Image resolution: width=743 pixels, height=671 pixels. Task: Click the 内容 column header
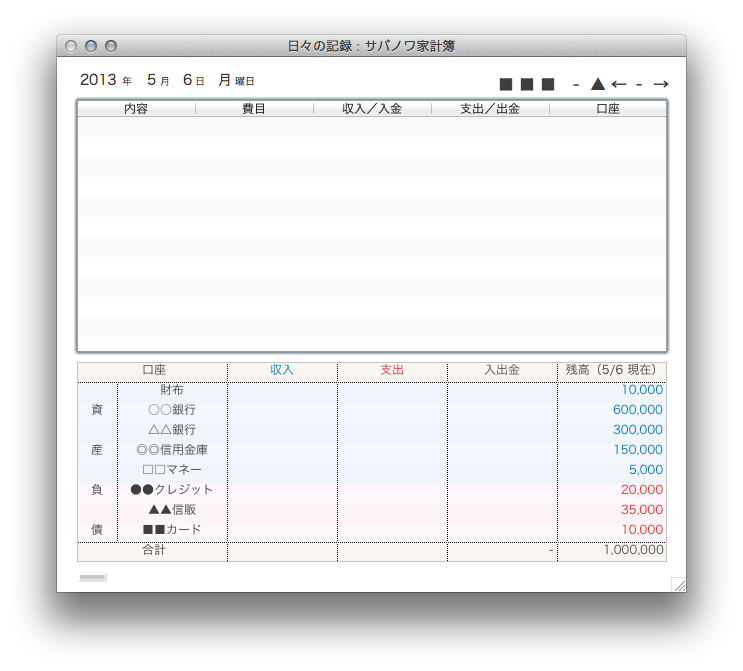[x=136, y=109]
